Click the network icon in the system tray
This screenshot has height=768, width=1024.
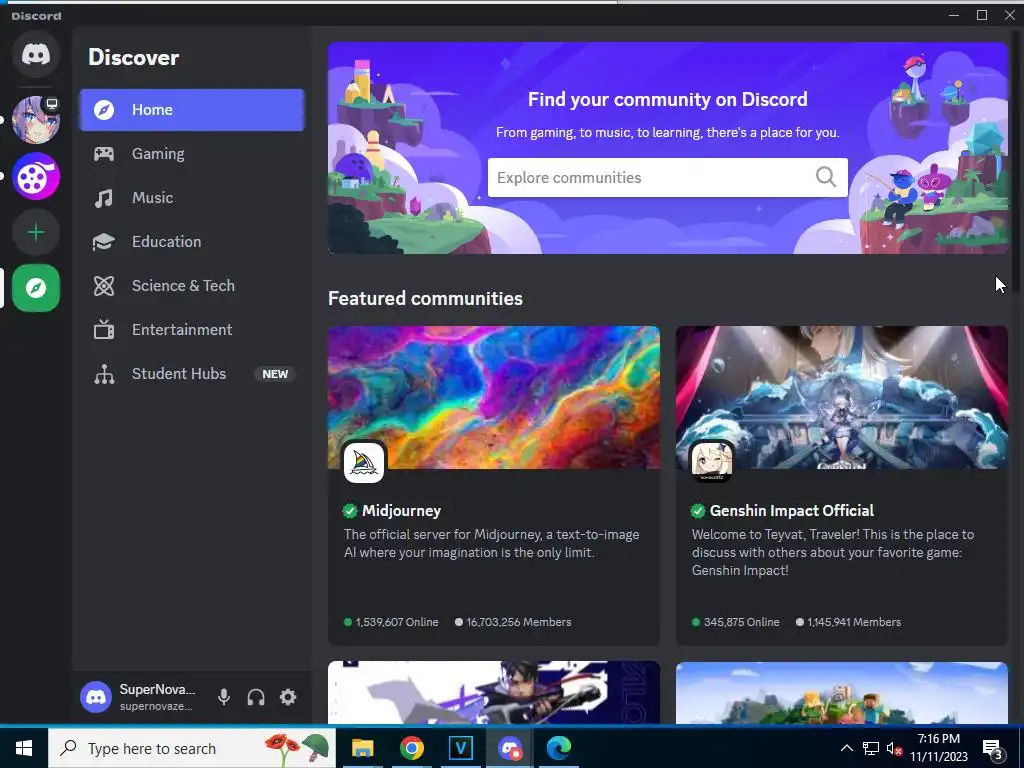pos(871,748)
